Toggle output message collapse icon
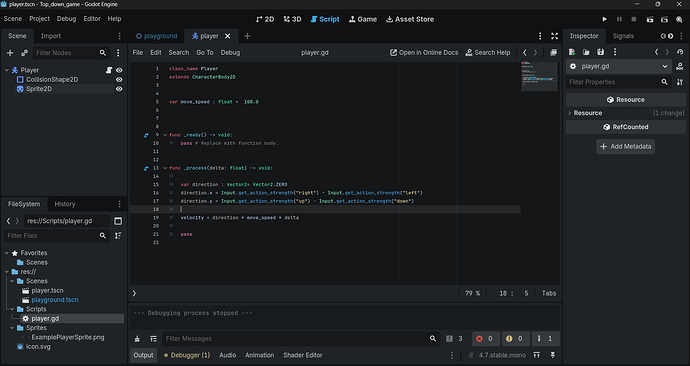This screenshot has width=690, height=366. click(x=153, y=339)
